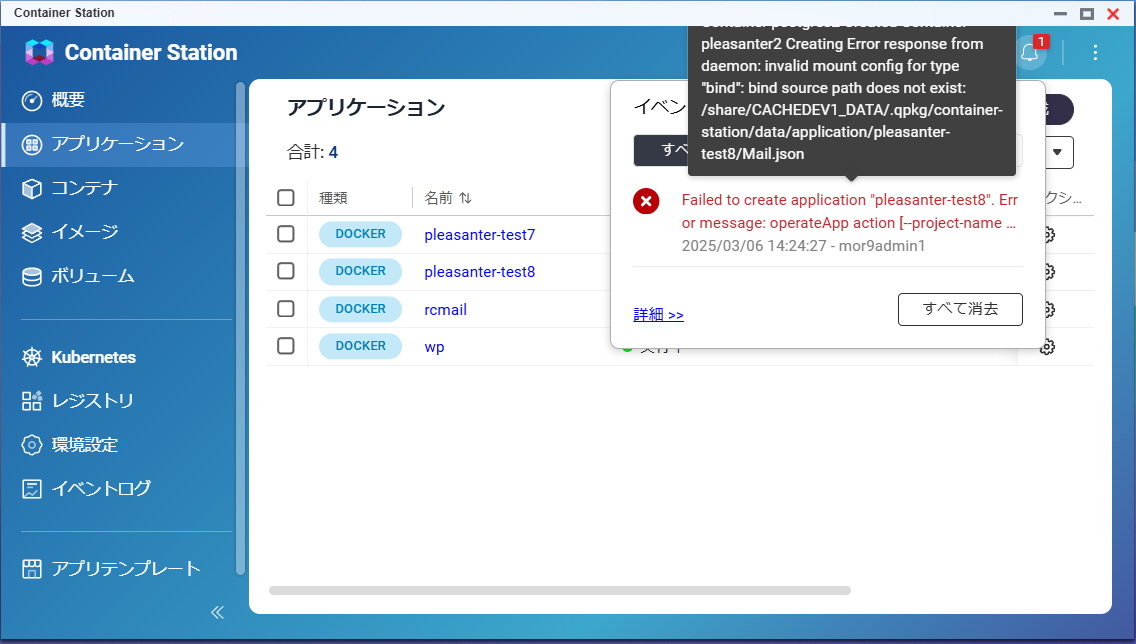Maximize the Container Station window
This screenshot has width=1136, height=644.
tap(1087, 13)
